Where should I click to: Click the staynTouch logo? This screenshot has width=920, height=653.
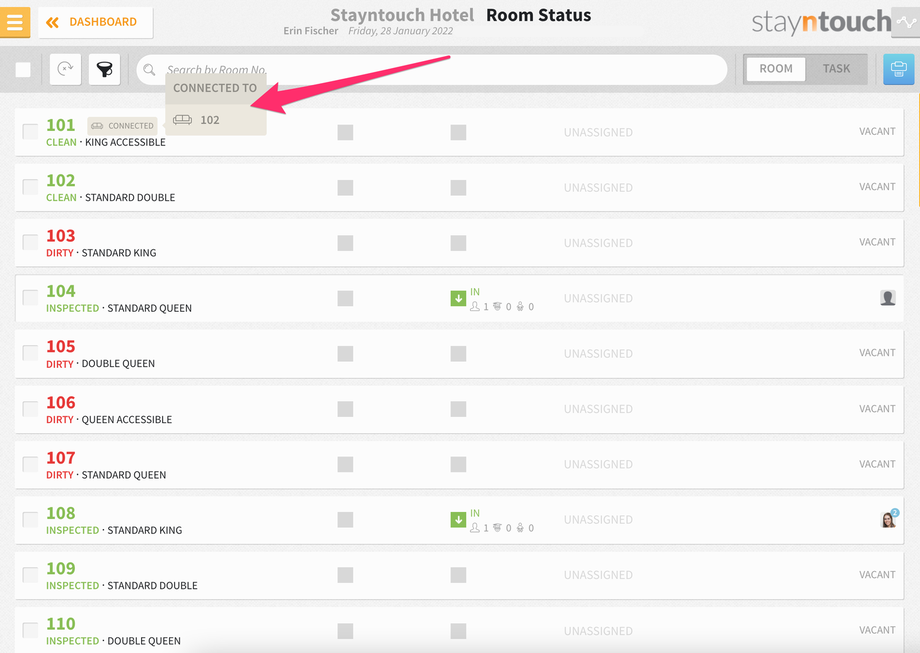point(821,22)
